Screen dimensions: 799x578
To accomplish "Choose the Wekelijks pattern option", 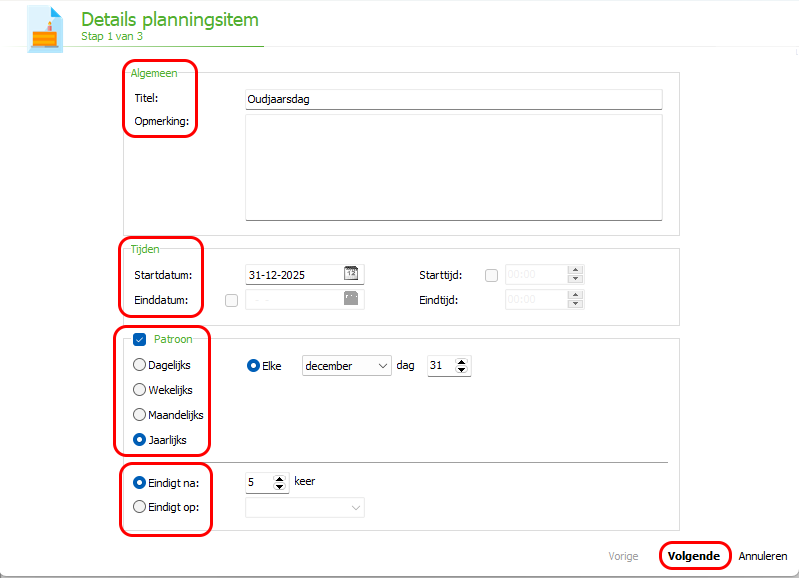I will coord(139,390).
